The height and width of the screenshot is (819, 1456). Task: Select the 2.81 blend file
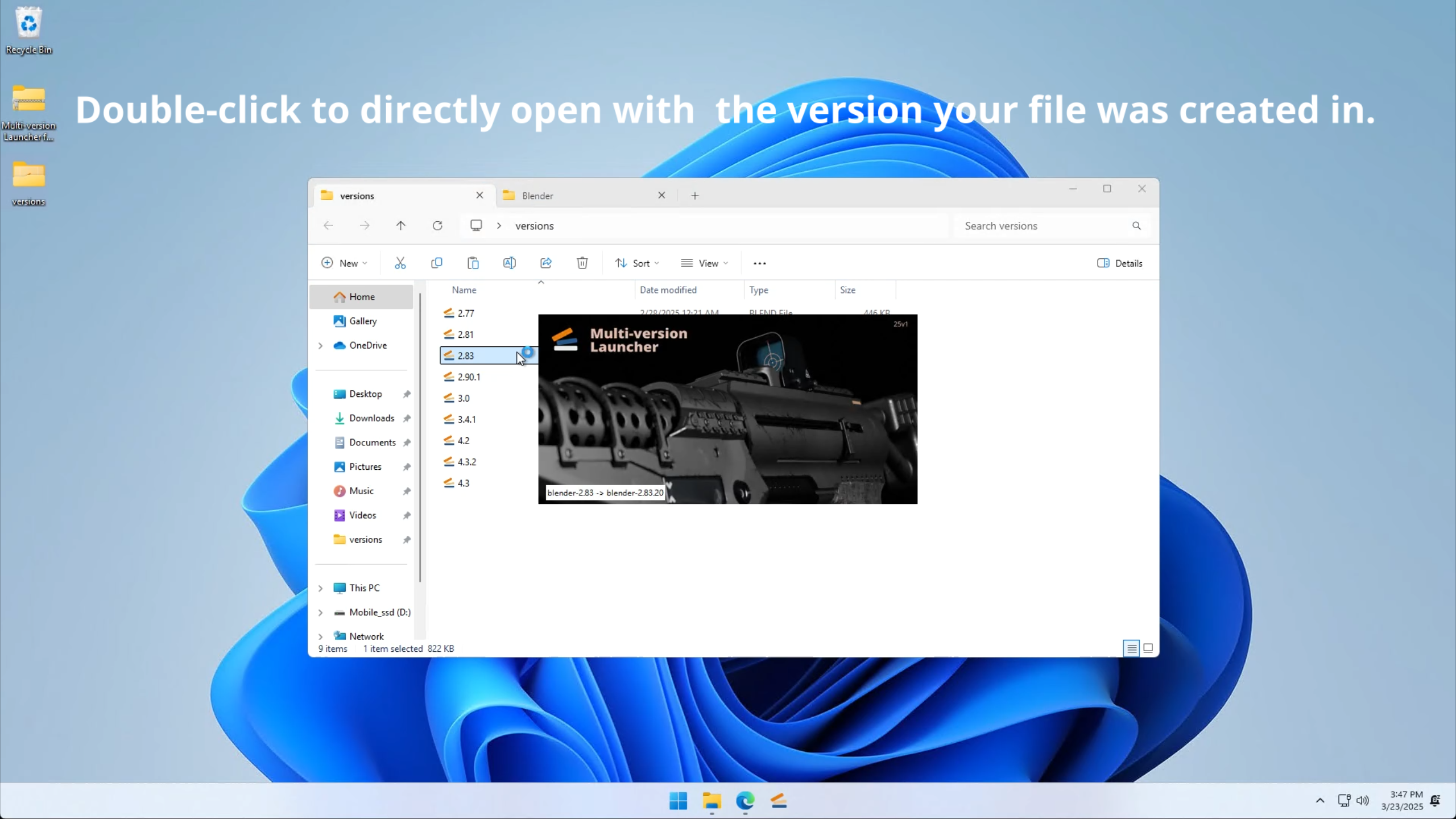[x=465, y=334]
